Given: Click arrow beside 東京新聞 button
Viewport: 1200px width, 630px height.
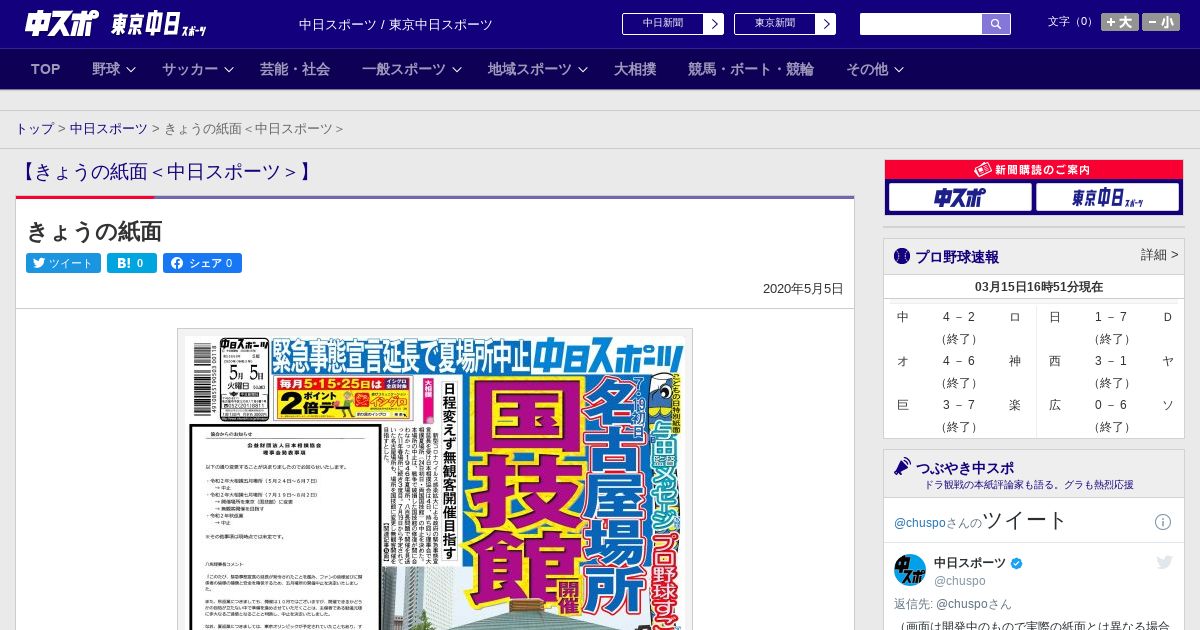Looking at the screenshot, I should [x=826, y=24].
